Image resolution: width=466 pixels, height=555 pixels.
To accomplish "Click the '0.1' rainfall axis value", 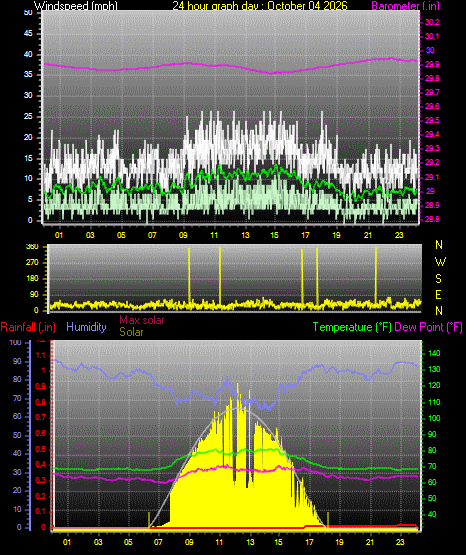I will coord(41,511).
